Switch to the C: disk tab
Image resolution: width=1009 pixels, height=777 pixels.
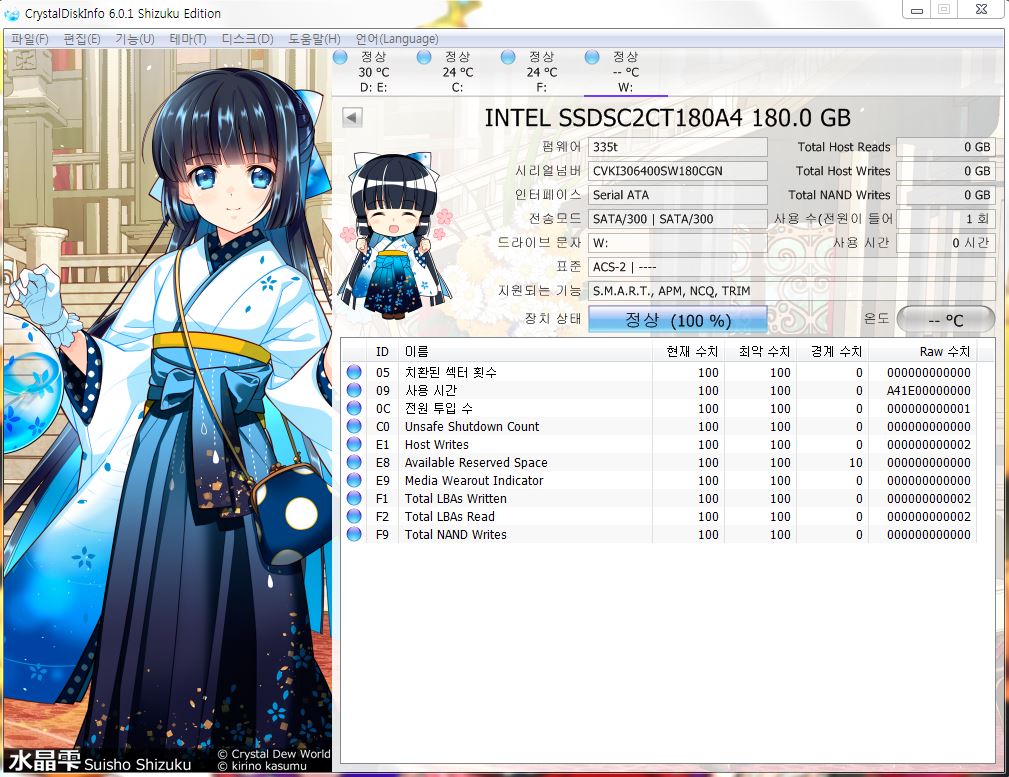pyautogui.click(x=458, y=72)
